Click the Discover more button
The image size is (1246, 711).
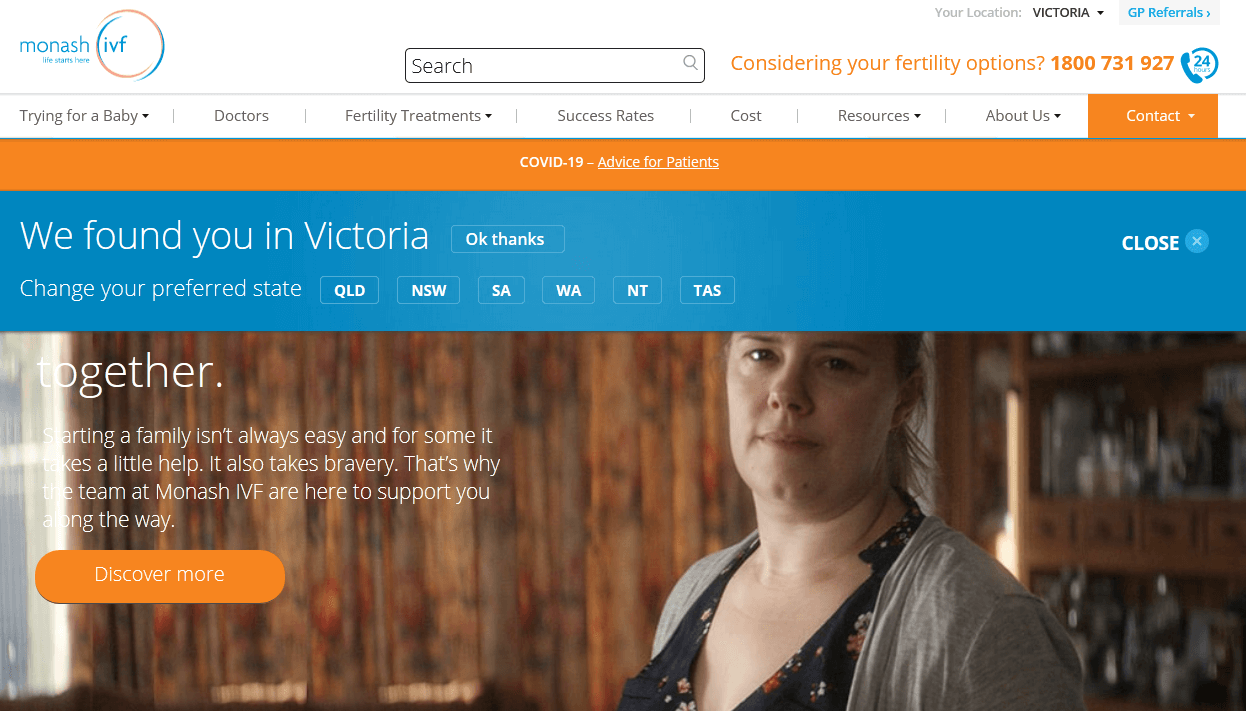click(x=160, y=575)
